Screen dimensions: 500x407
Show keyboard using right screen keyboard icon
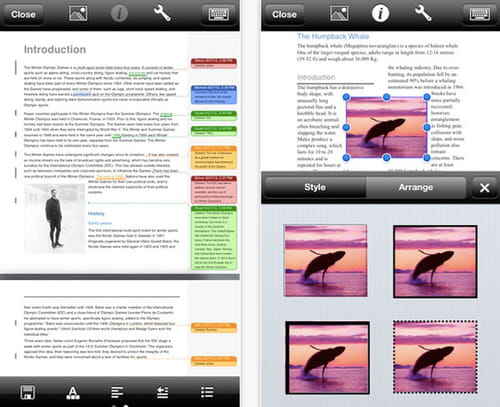479,14
